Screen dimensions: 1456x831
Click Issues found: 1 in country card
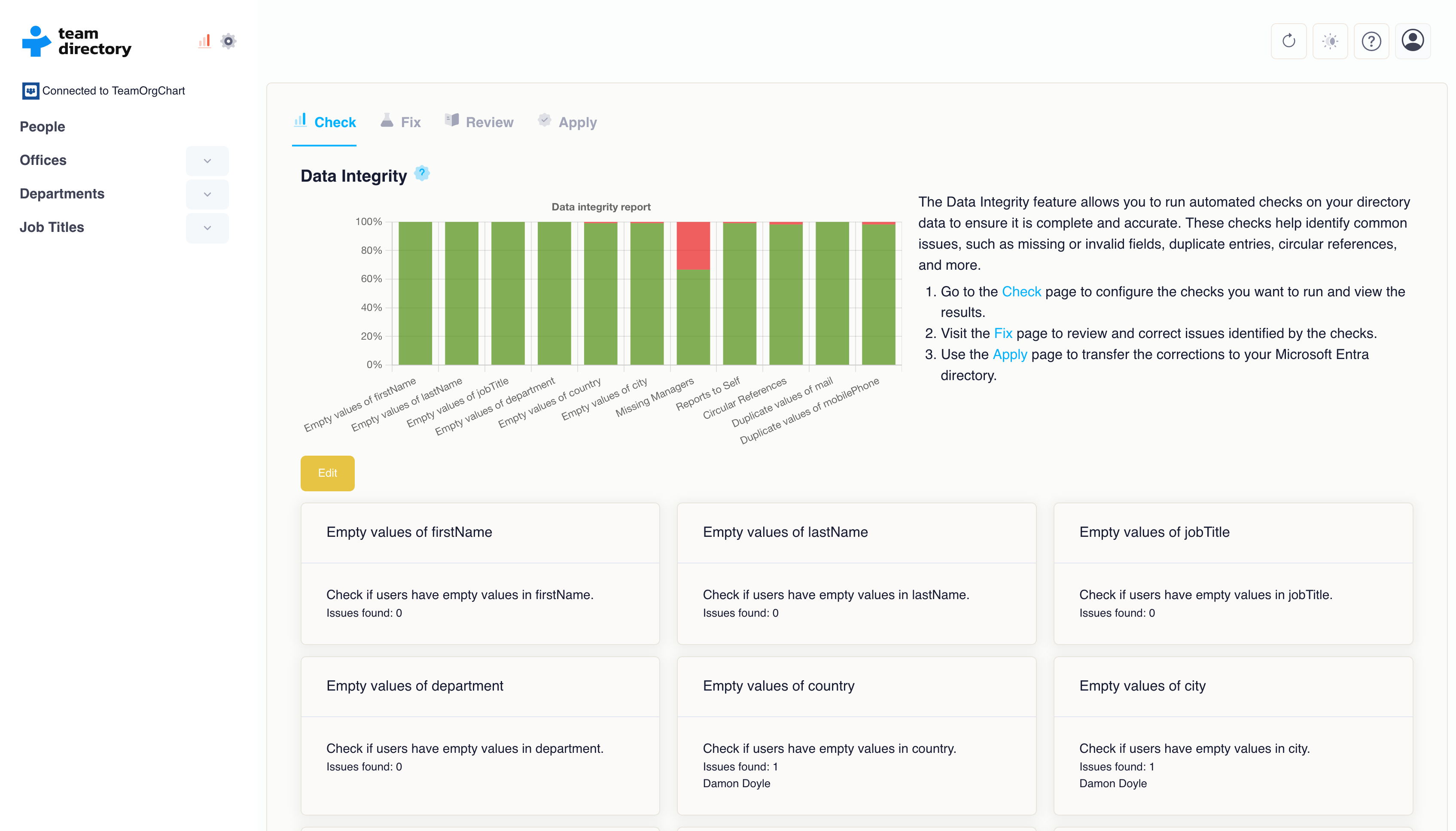pyautogui.click(x=740, y=767)
